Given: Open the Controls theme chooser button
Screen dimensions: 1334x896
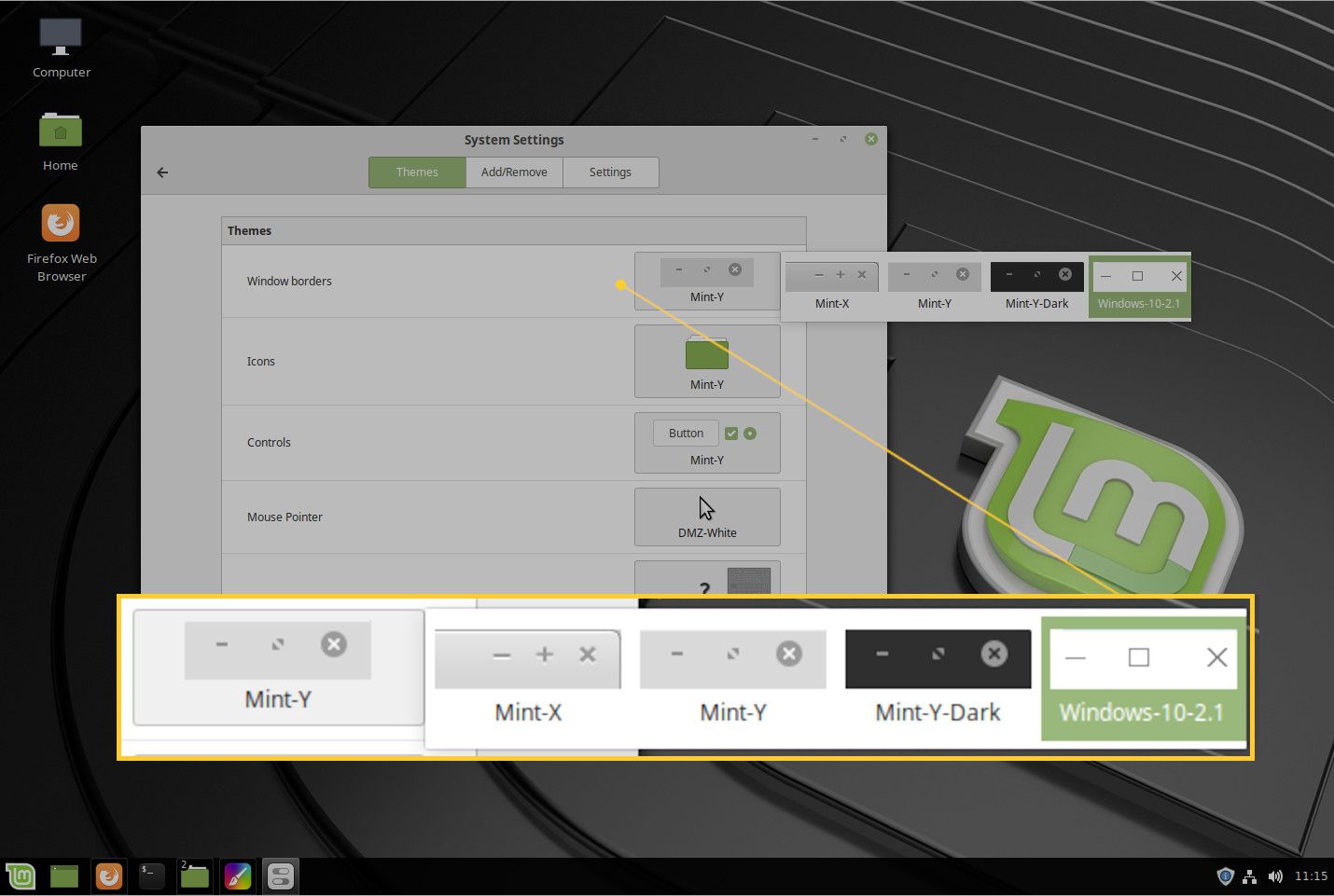Looking at the screenshot, I should point(707,443).
